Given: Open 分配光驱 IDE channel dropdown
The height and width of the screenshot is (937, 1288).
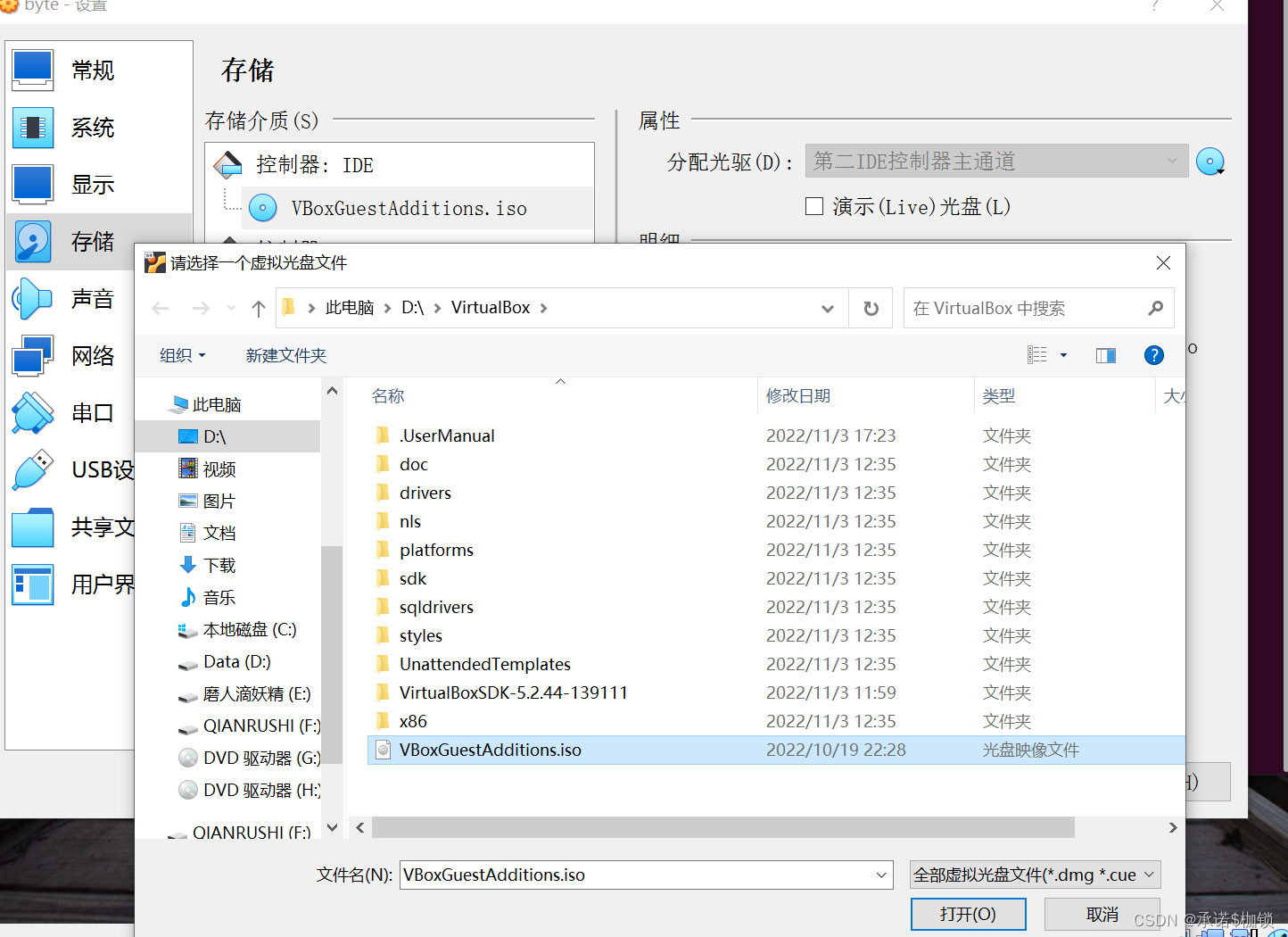Looking at the screenshot, I should point(996,162).
